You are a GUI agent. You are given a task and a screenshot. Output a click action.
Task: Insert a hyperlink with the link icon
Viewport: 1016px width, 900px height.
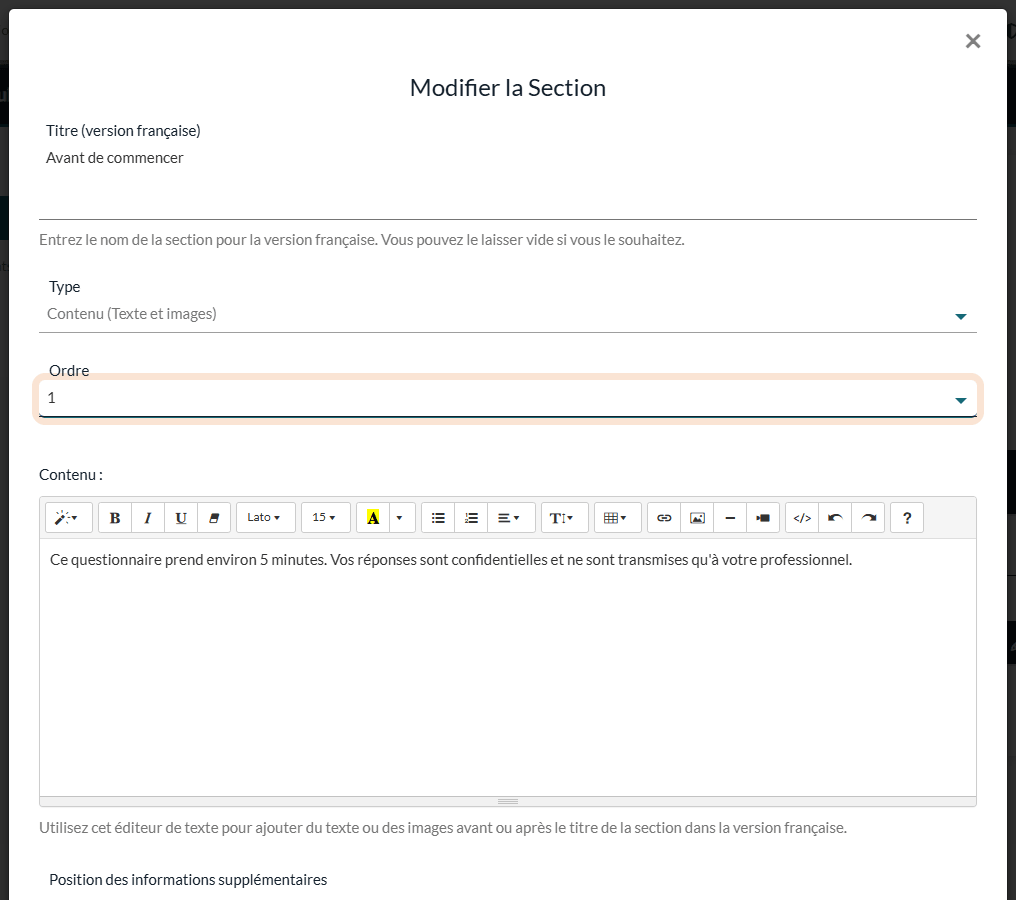pos(664,518)
